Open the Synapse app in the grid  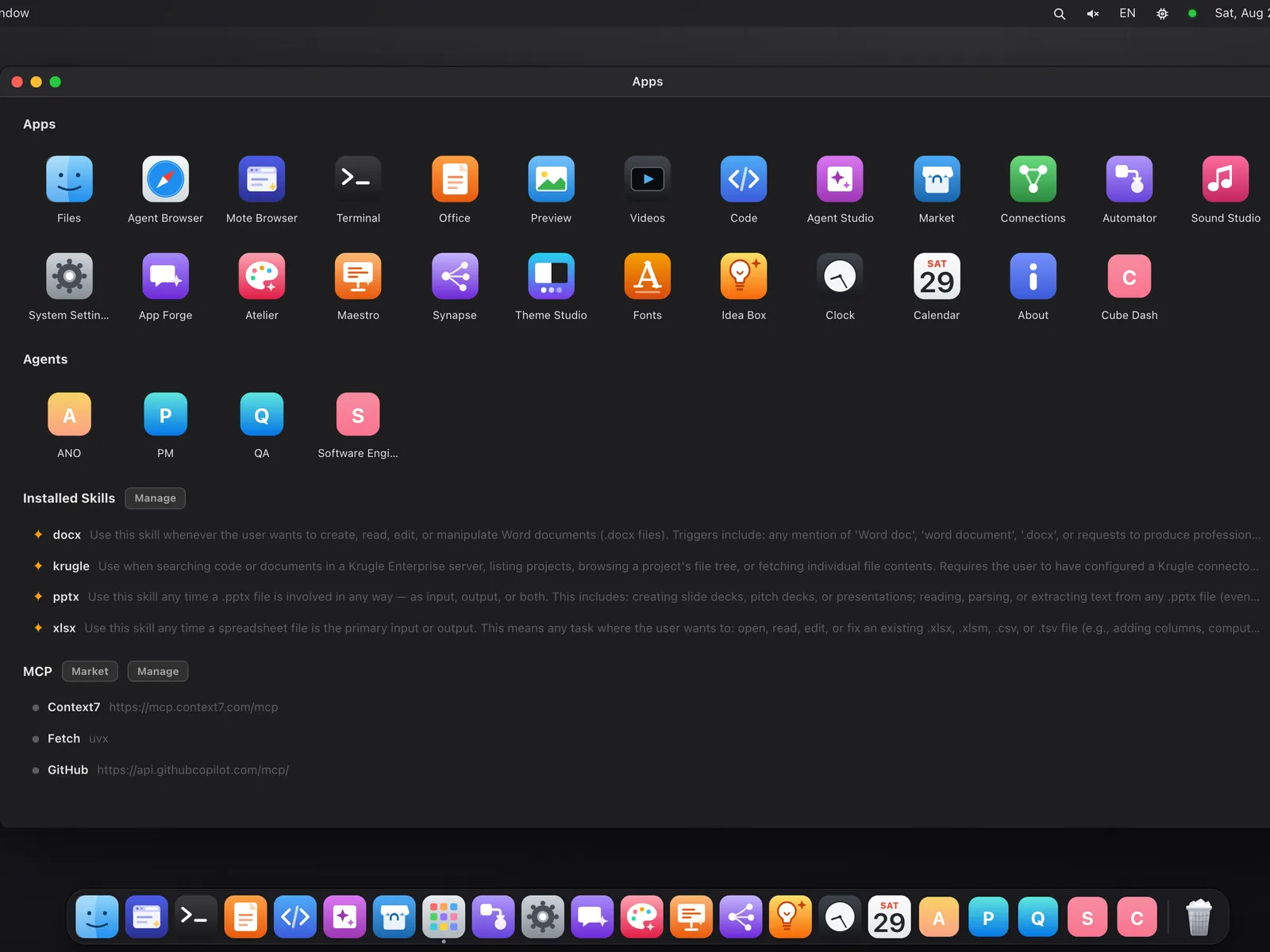click(455, 276)
